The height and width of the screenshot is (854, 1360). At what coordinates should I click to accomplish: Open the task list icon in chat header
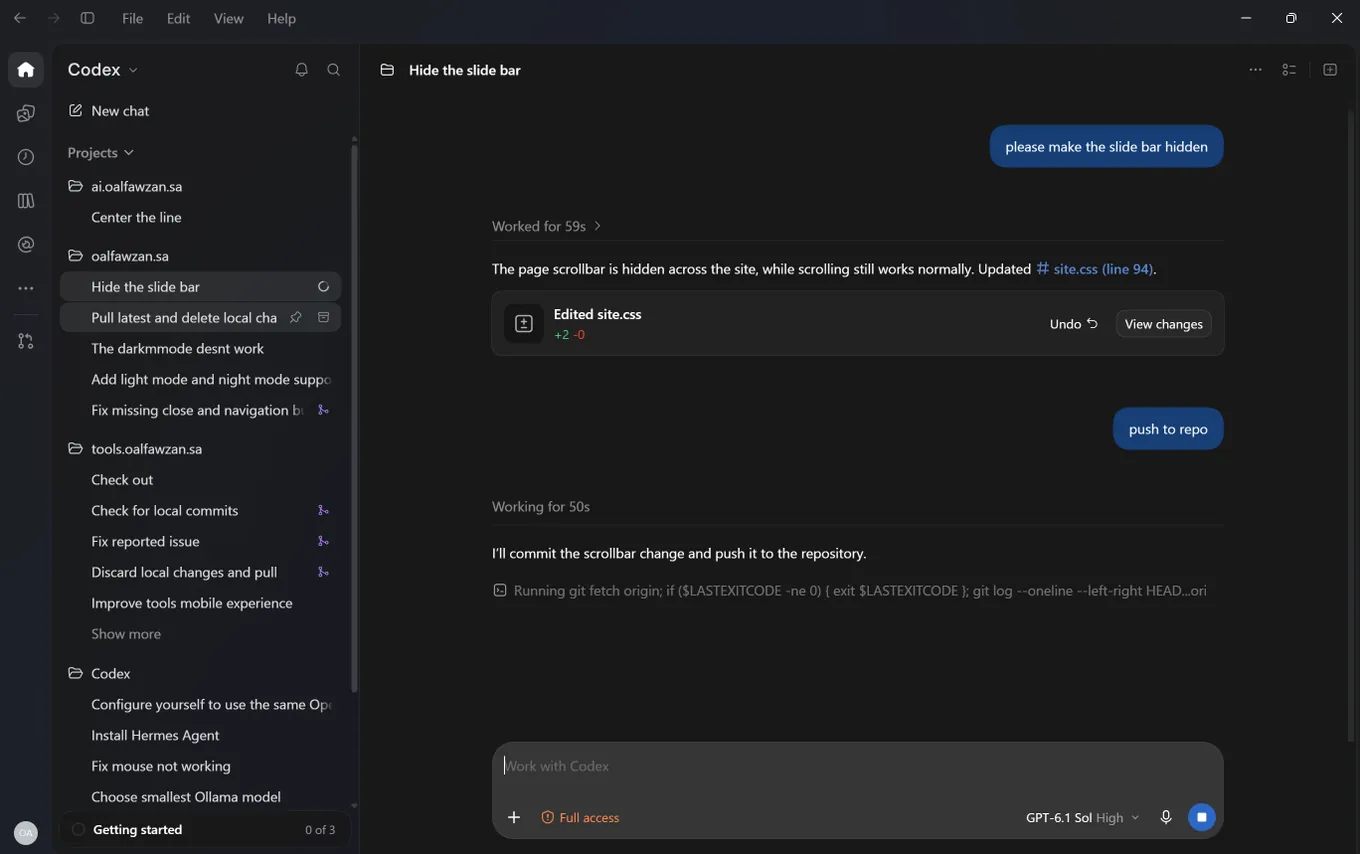pos(1289,70)
